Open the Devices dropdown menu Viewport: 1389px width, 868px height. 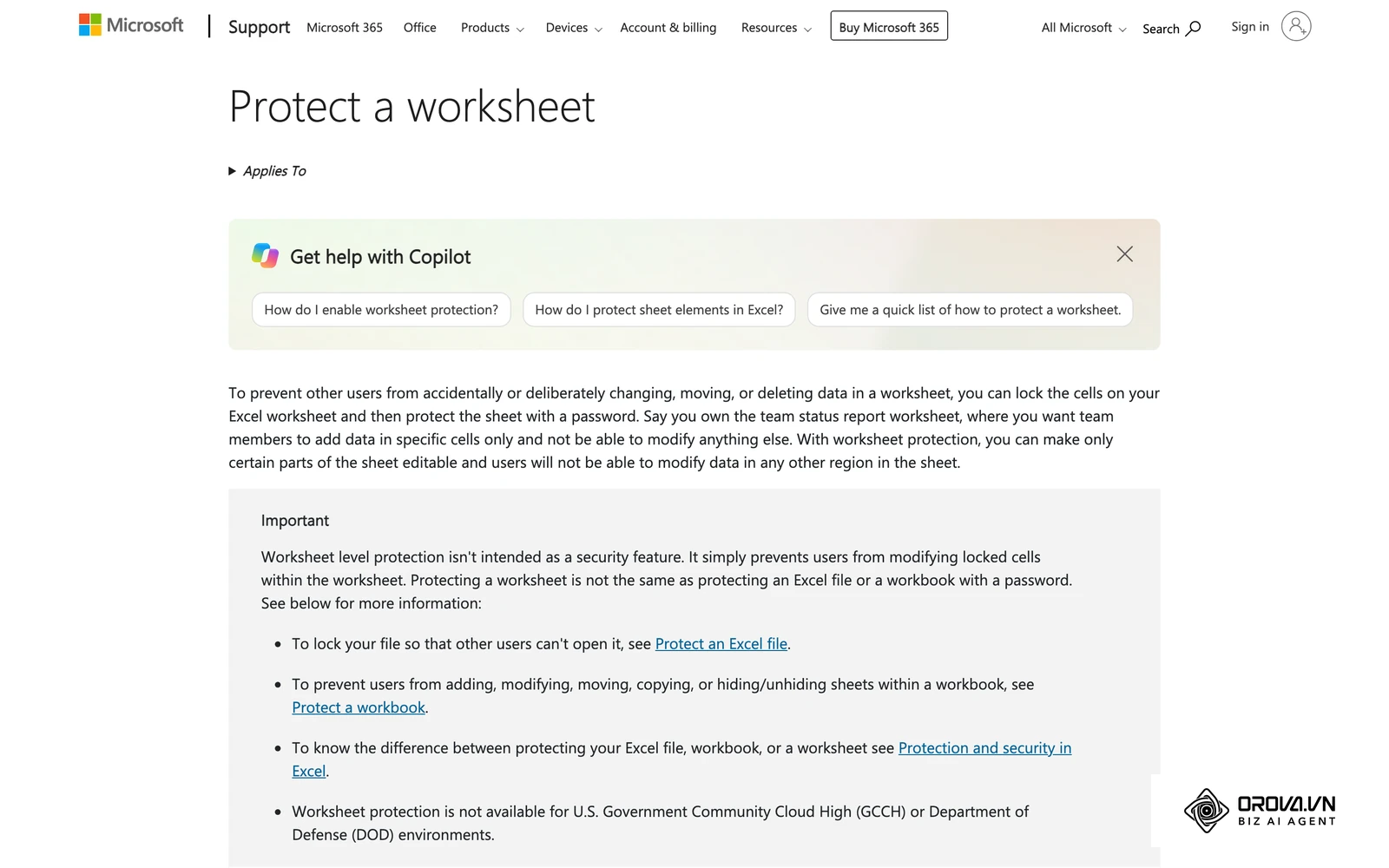pos(574,28)
